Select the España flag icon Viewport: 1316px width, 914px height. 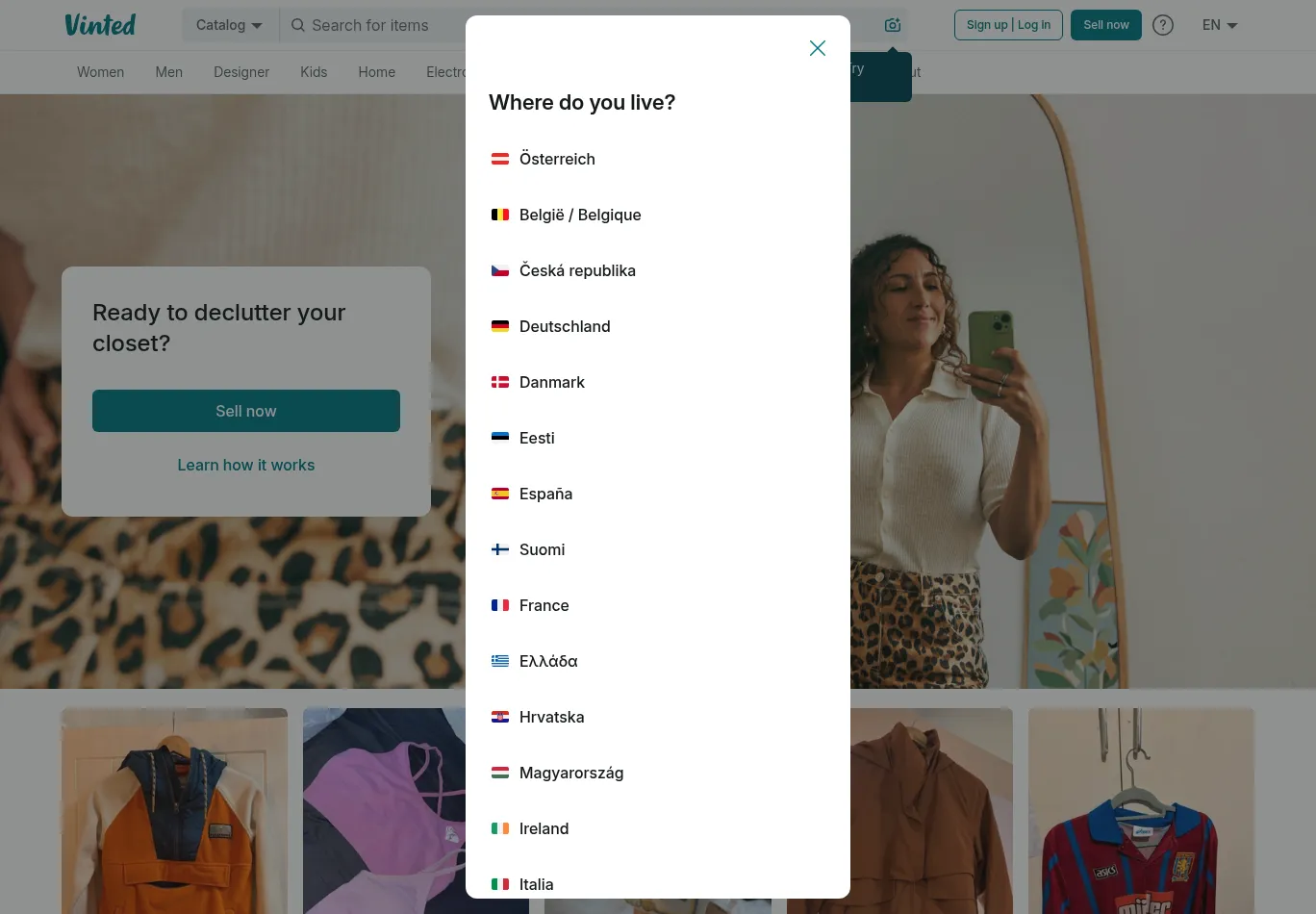(x=500, y=494)
